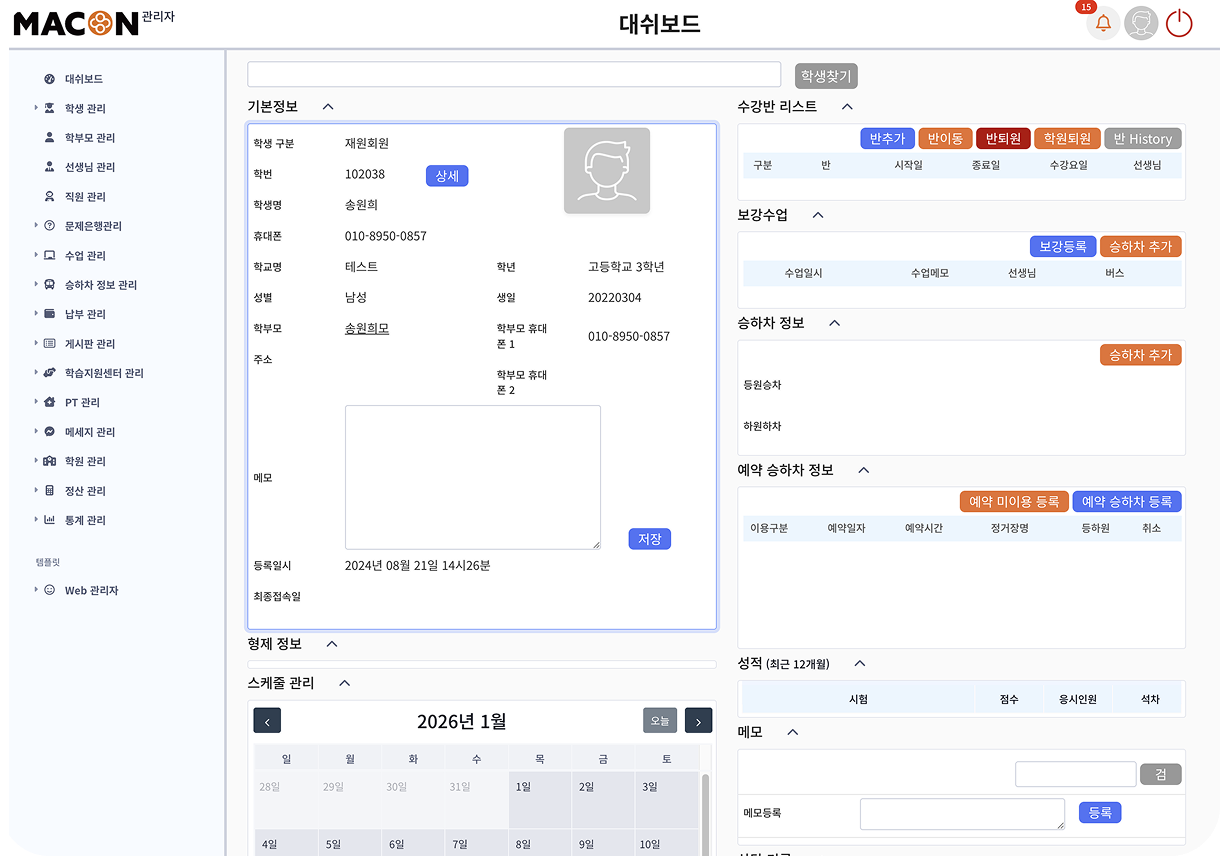1220x856 pixels.
Task: Collapse the 기본정보 section
Action: click(x=328, y=107)
